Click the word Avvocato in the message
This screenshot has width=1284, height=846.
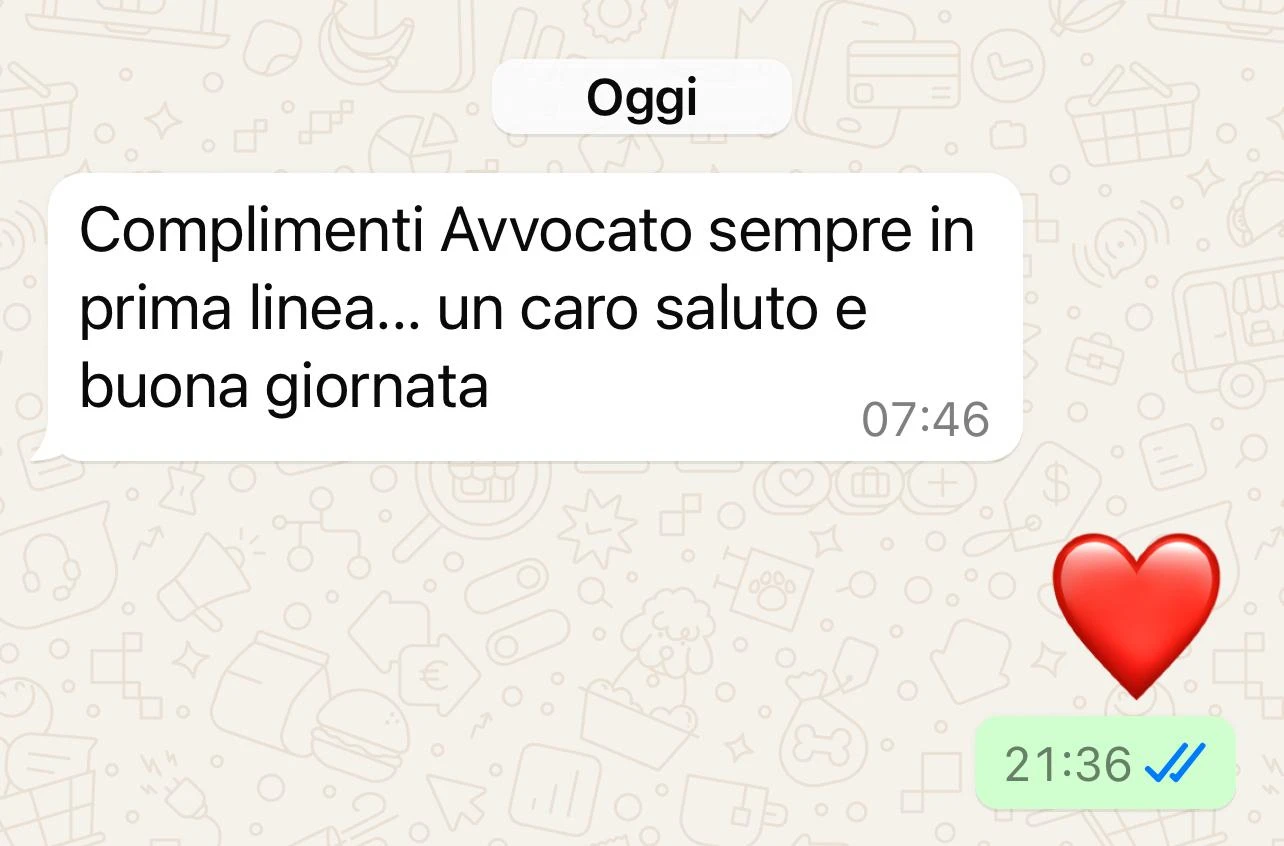click(566, 233)
